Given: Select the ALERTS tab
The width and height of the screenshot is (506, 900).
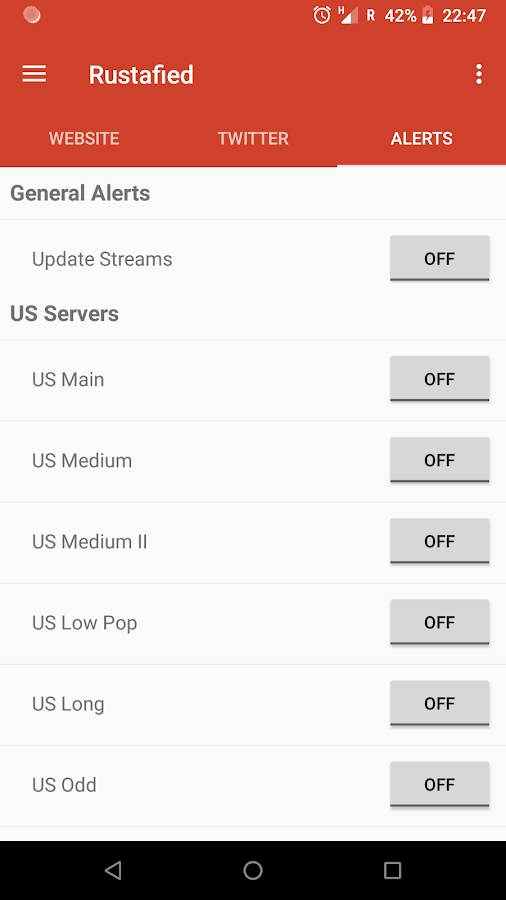Looking at the screenshot, I should tap(422, 138).
